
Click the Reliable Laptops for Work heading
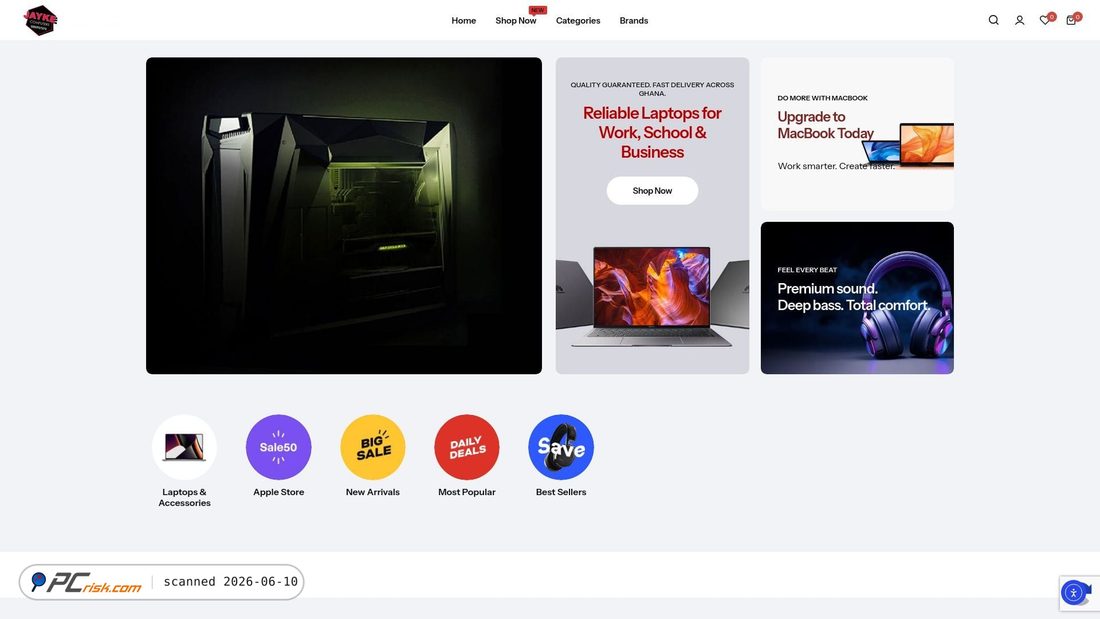coord(652,133)
